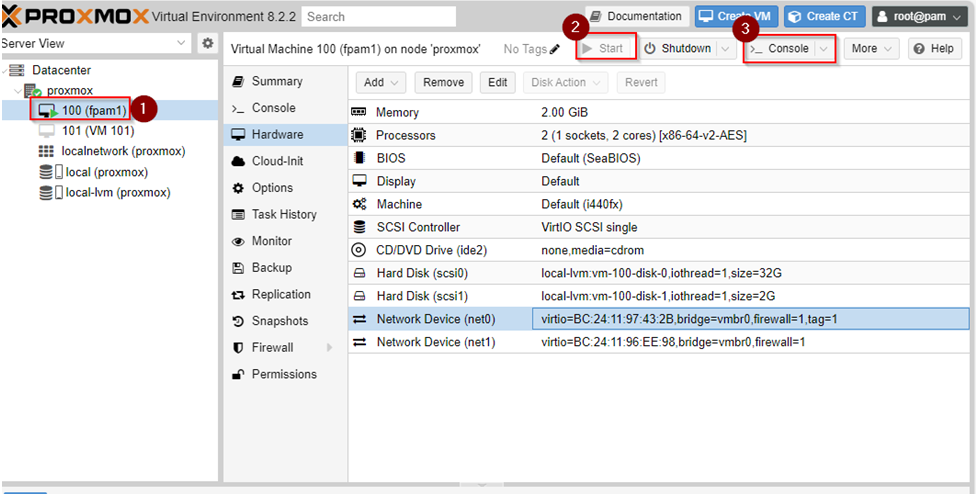Click the Create CT button
Image resolution: width=976 pixels, height=494 pixels.
[x=824, y=16]
